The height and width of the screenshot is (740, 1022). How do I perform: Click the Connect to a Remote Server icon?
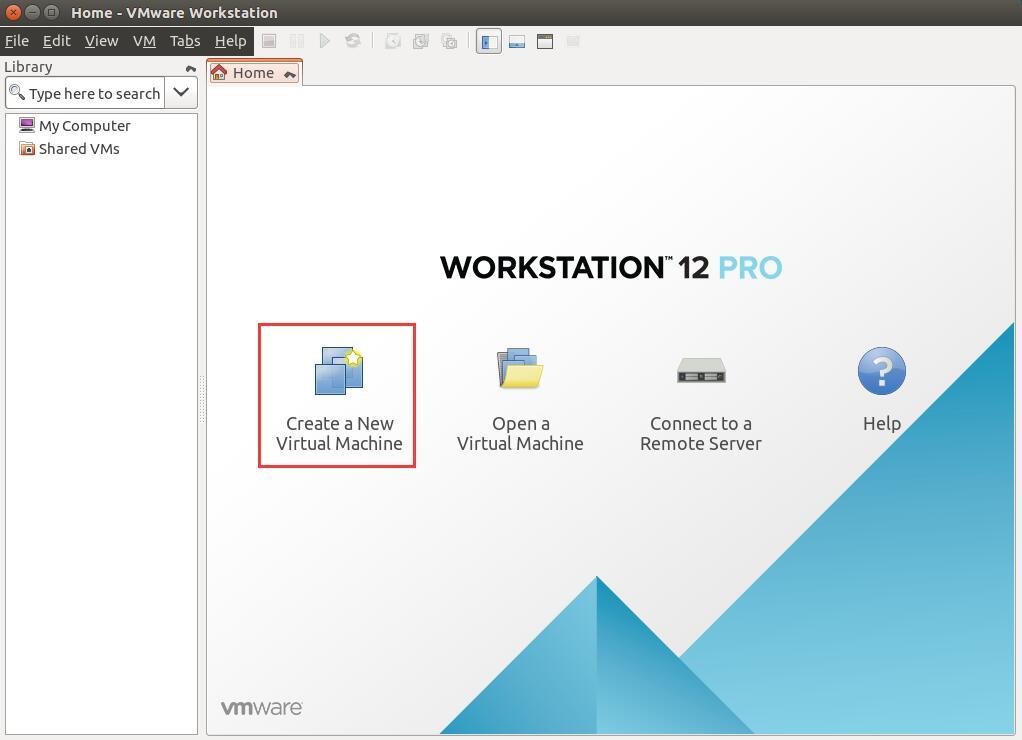[x=701, y=370]
